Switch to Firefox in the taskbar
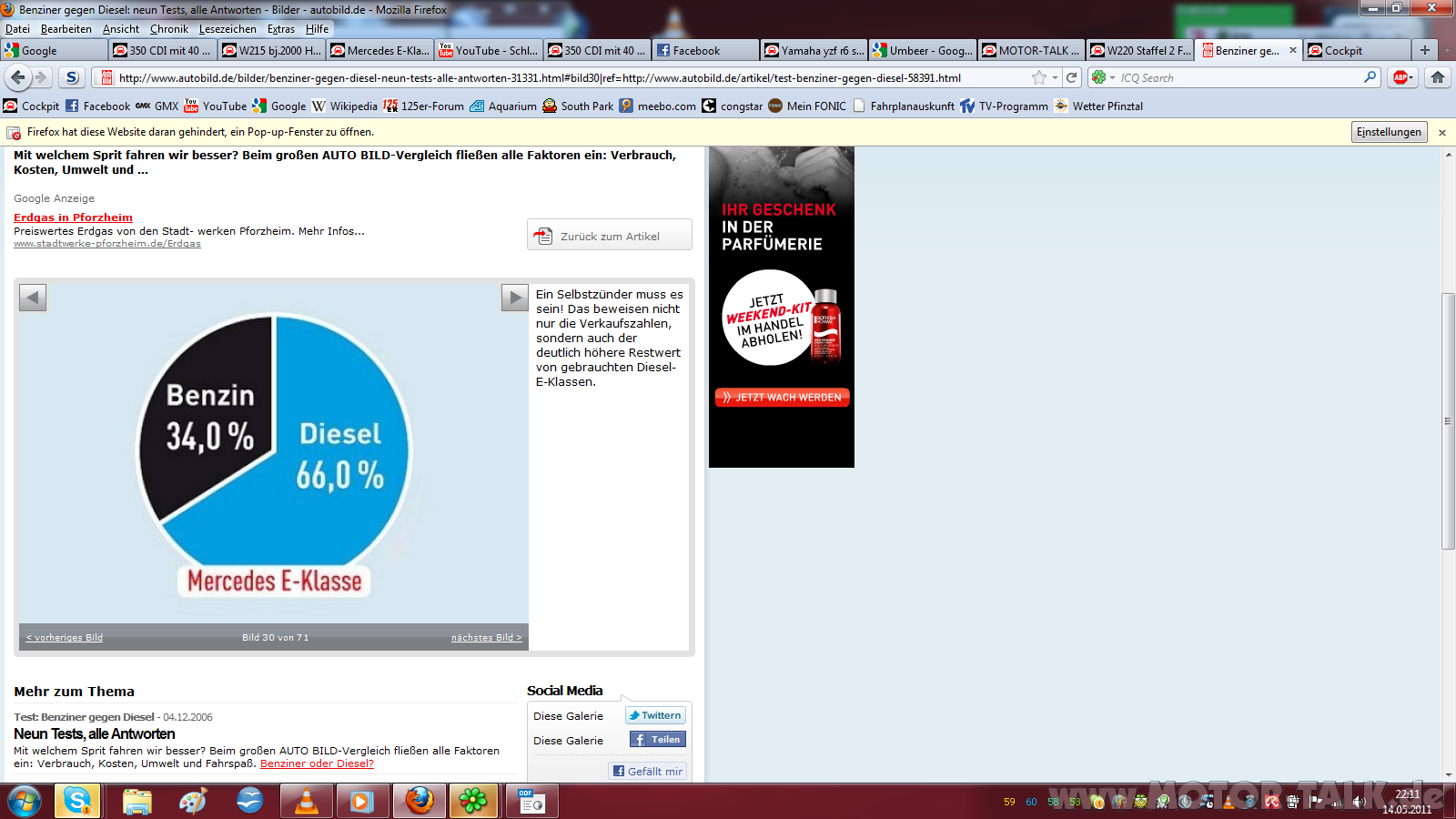Image resolution: width=1456 pixels, height=819 pixels. pos(420,801)
